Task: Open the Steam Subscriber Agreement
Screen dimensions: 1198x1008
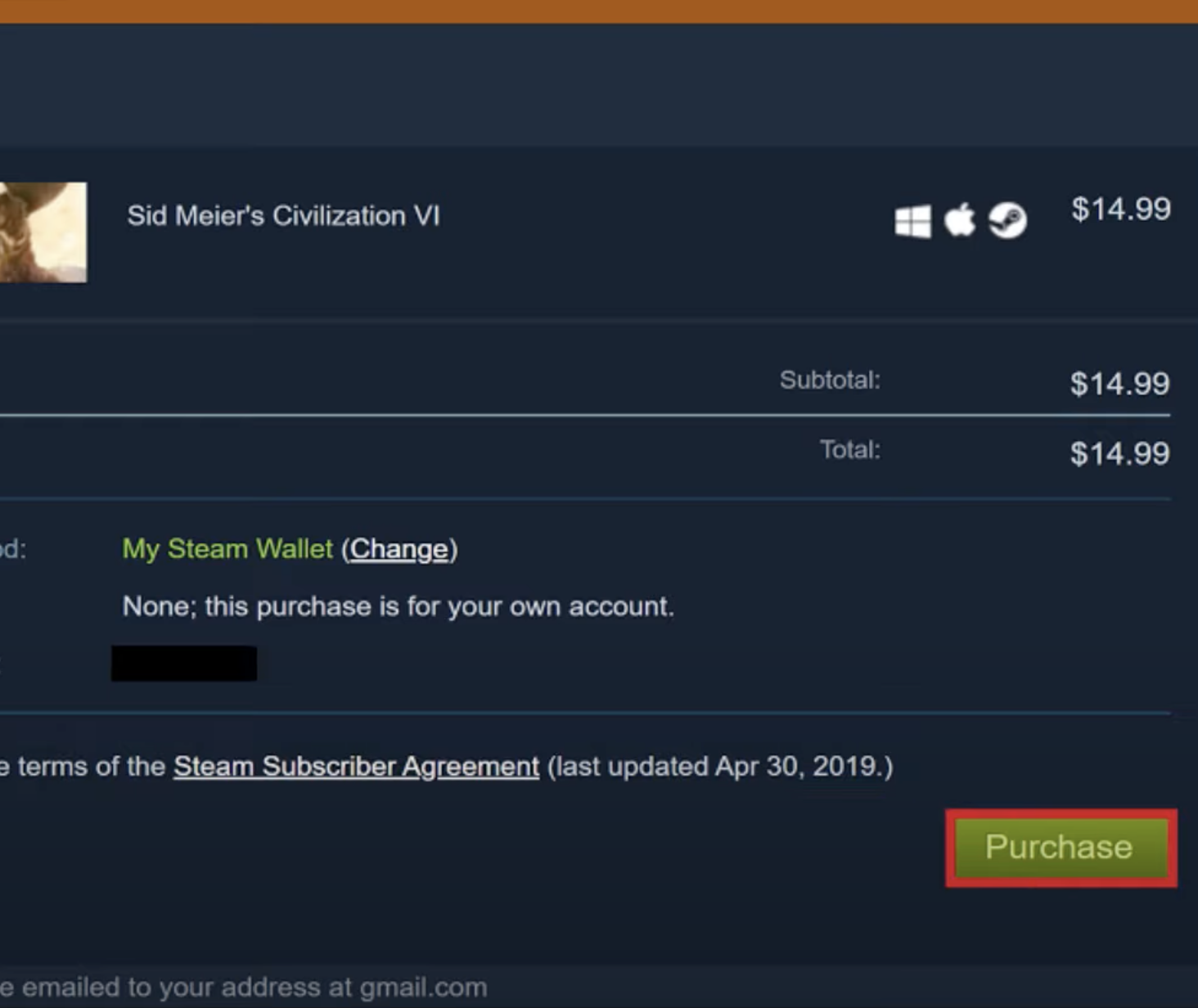Action: point(354,767)
